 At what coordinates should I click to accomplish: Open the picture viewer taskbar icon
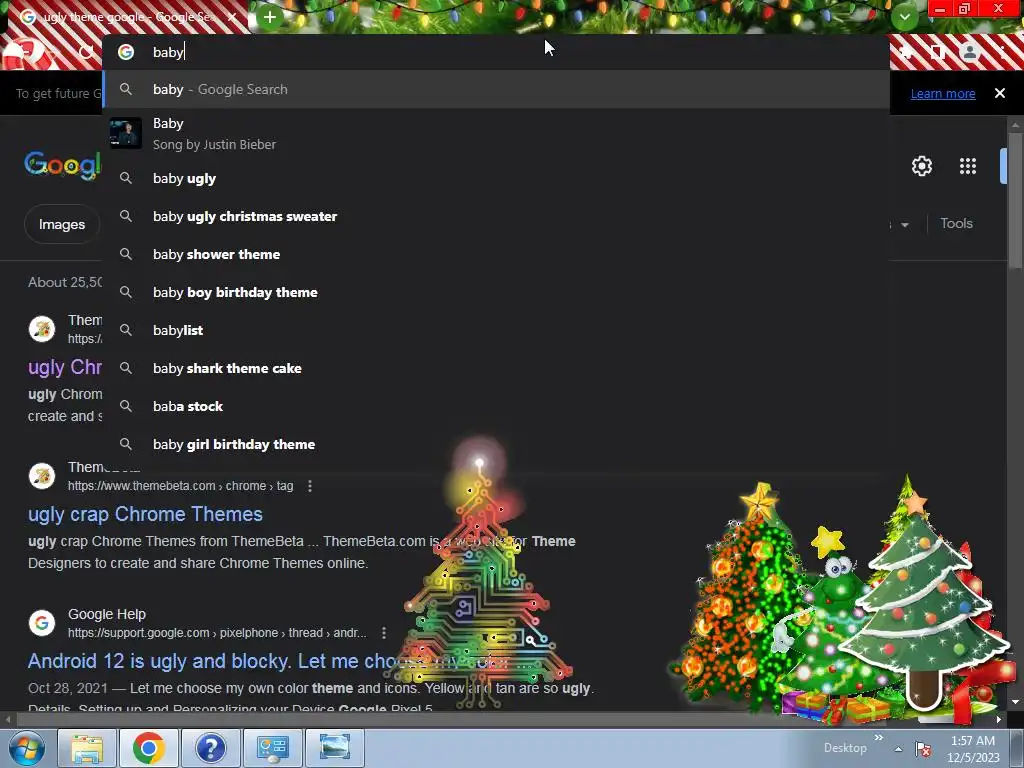tap(334, 748)
